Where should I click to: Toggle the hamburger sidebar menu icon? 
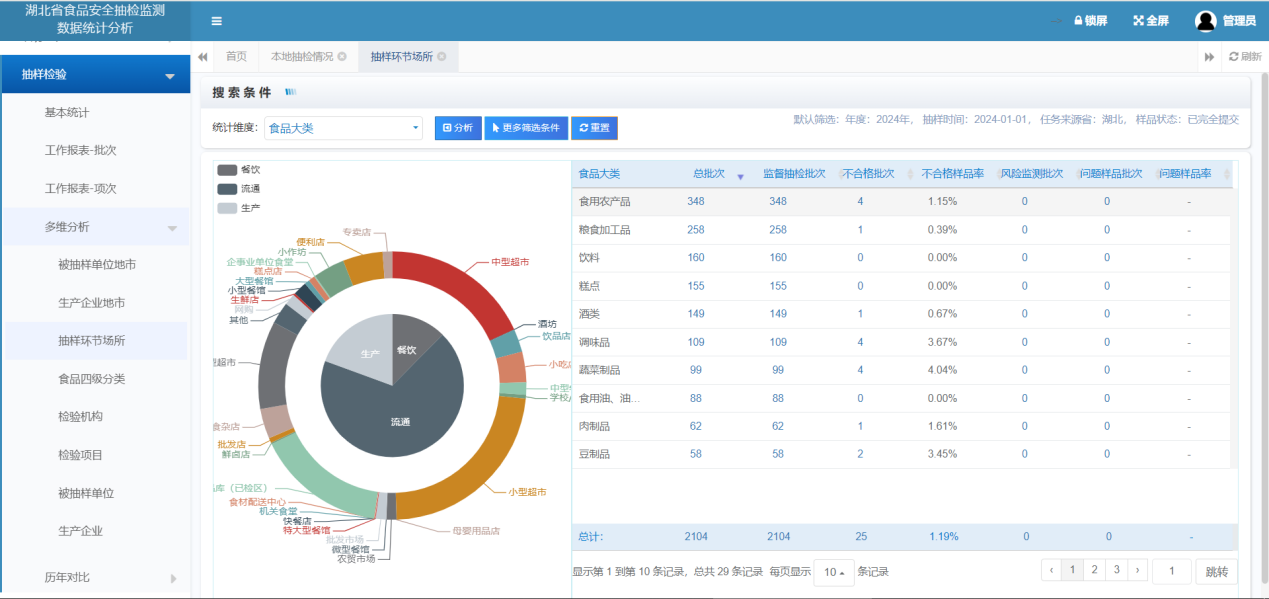click(217, 21)
